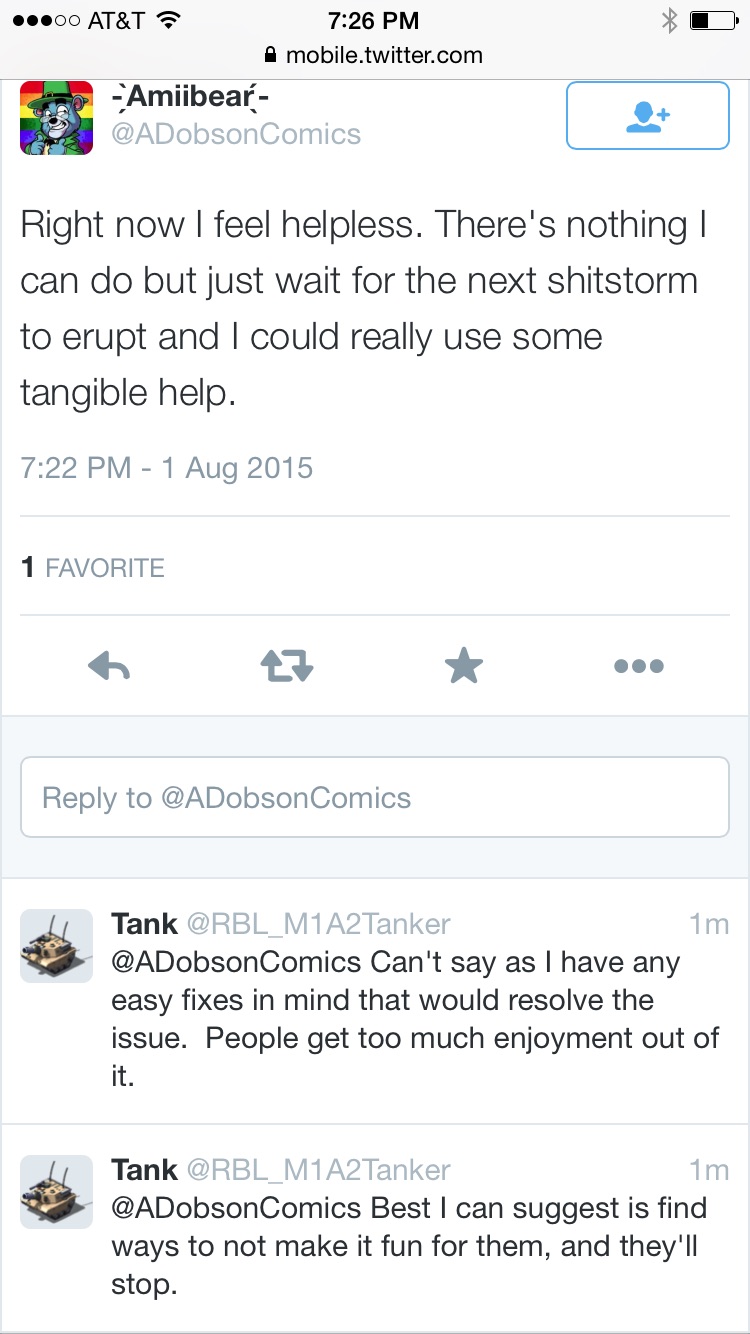Open Amiibear's bear profile picture
This screenshot has height=1334, width=750.
pyautogui.click(x=57, y=118)
